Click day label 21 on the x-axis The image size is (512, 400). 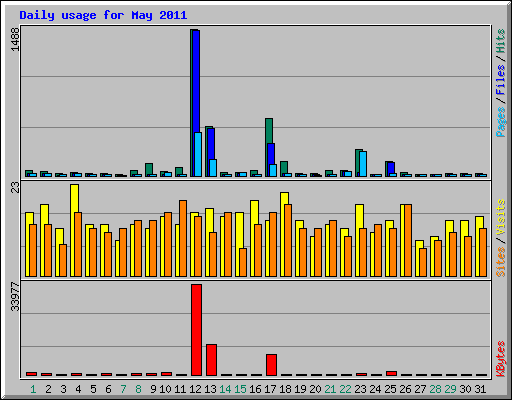(x=330, y=389)
